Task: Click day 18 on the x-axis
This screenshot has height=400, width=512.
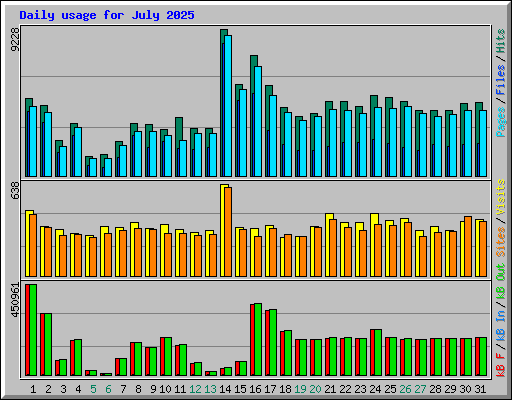Action: (x=285, y=389)
